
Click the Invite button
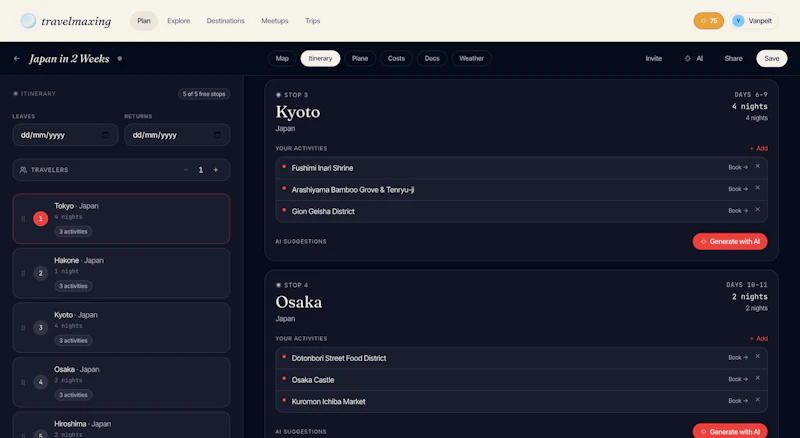(x=654, y=59)
